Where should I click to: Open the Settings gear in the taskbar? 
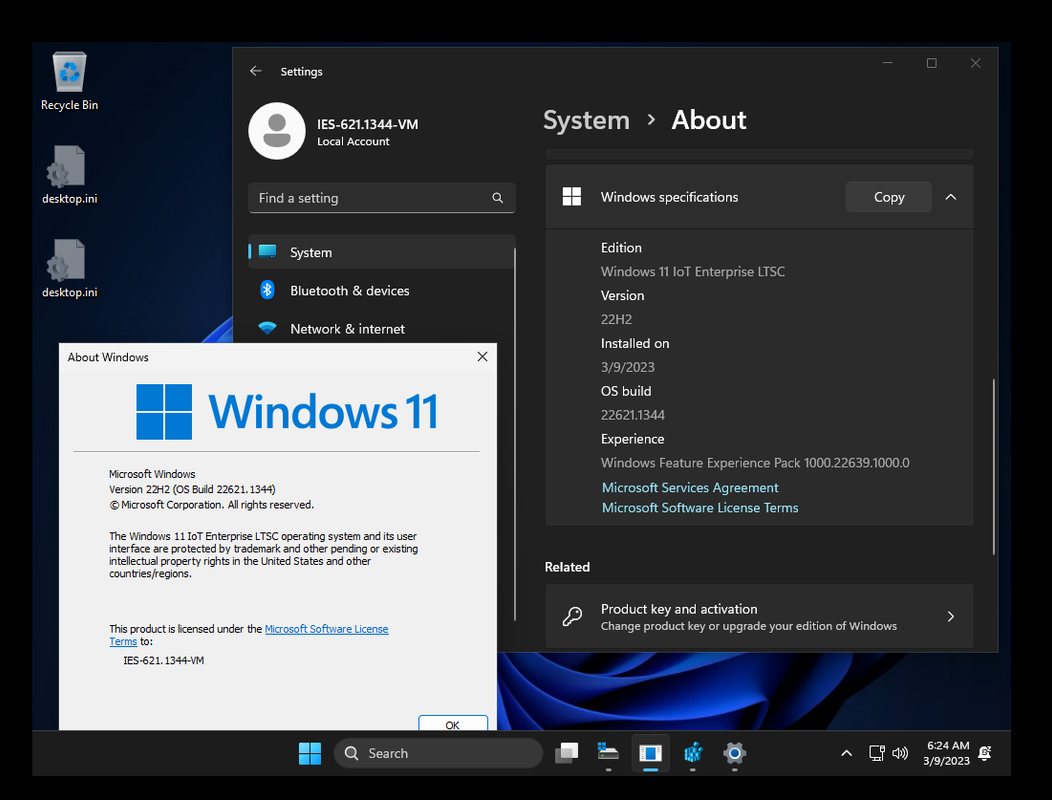coord(735,753)
